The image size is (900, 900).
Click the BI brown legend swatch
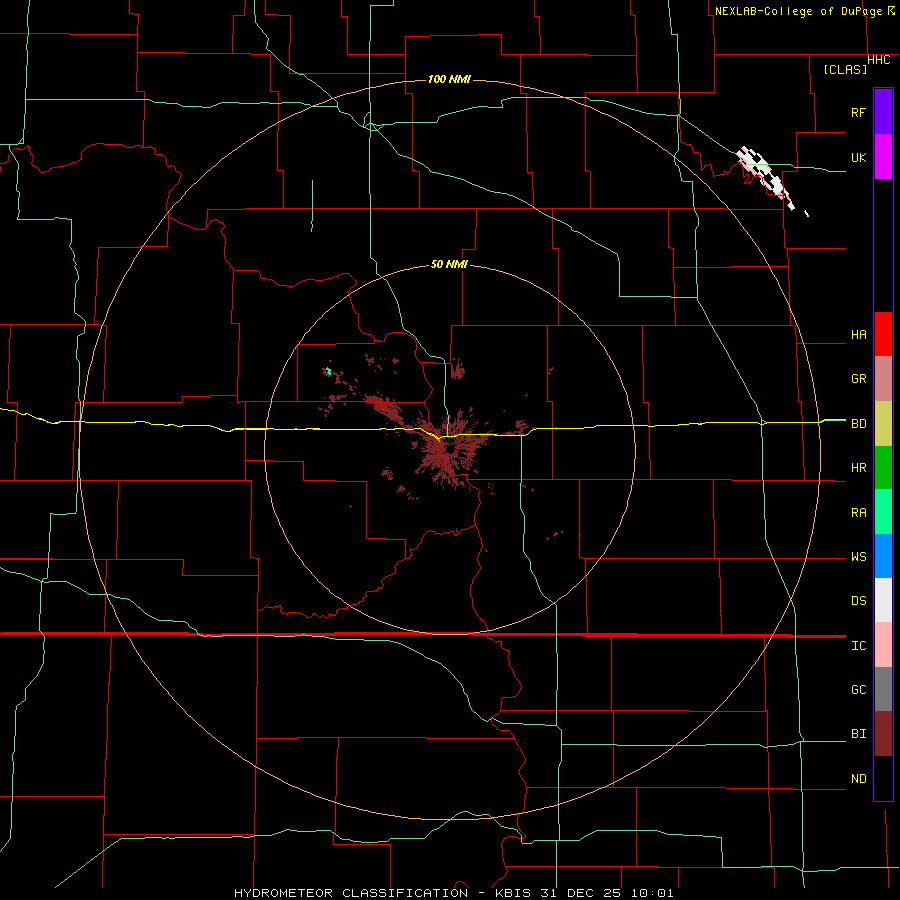(x=883, y=734)
